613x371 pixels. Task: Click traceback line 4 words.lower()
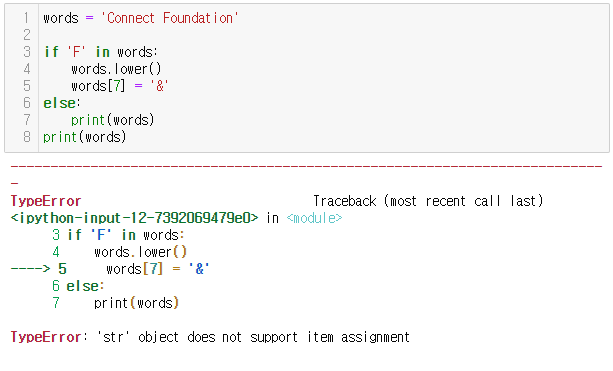120,252
